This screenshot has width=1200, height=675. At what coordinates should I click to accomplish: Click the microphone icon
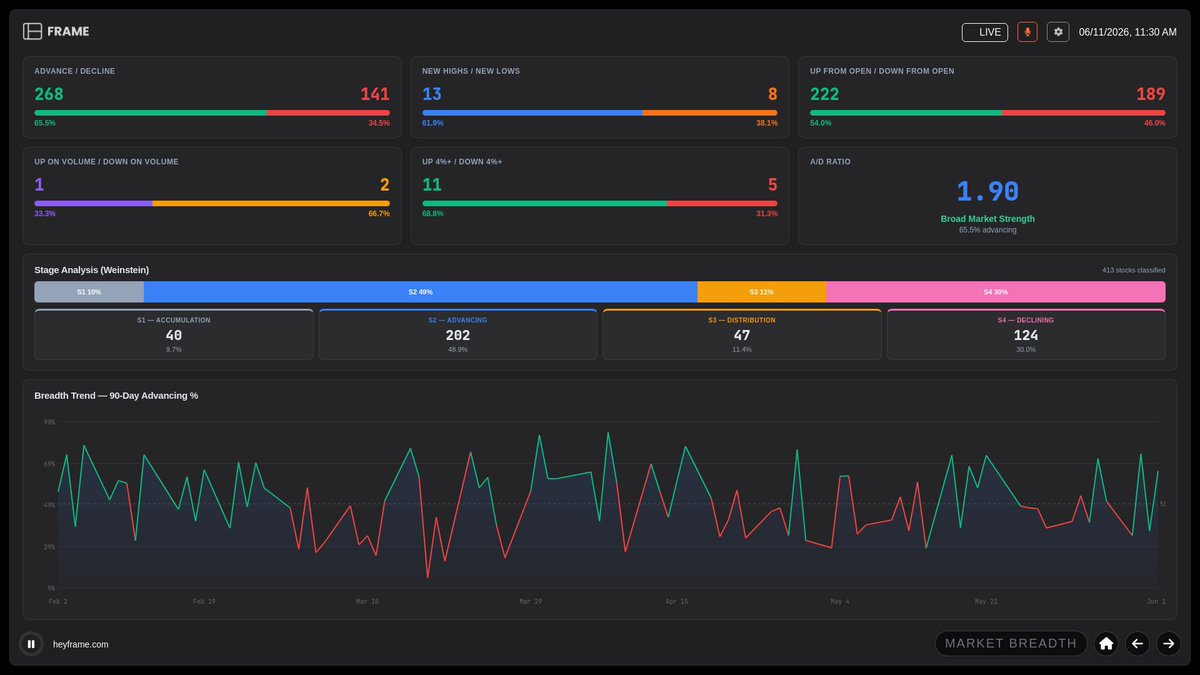1027,32
